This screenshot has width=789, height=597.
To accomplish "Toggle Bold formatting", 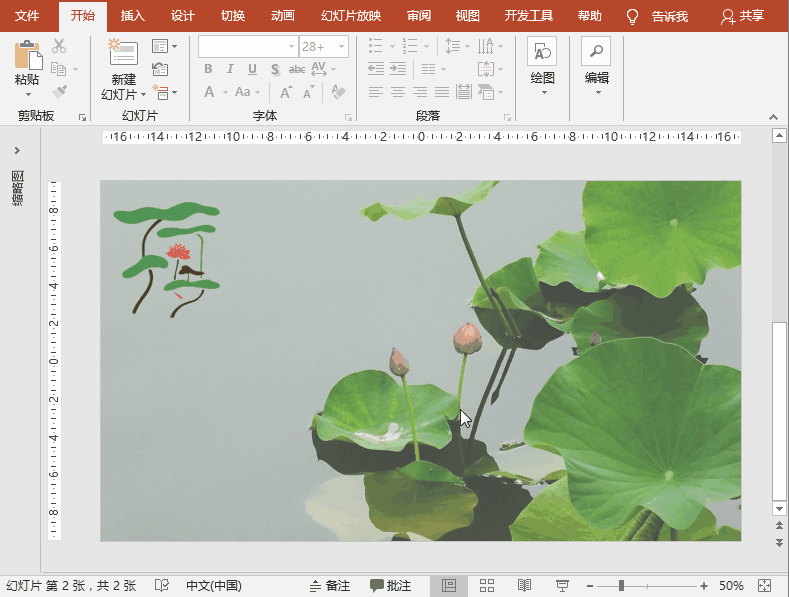I will (208, 69).
